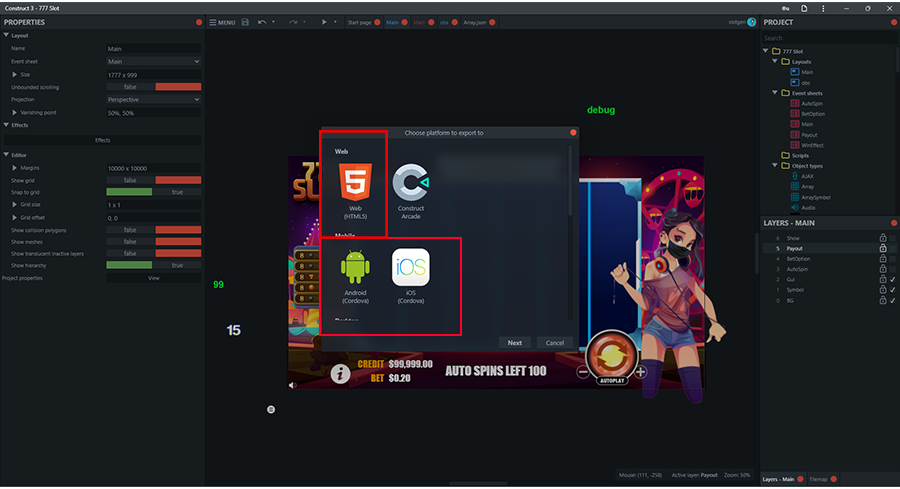
Task: Open the Event sheet dropdown in properties
Action: pos(153,61)
